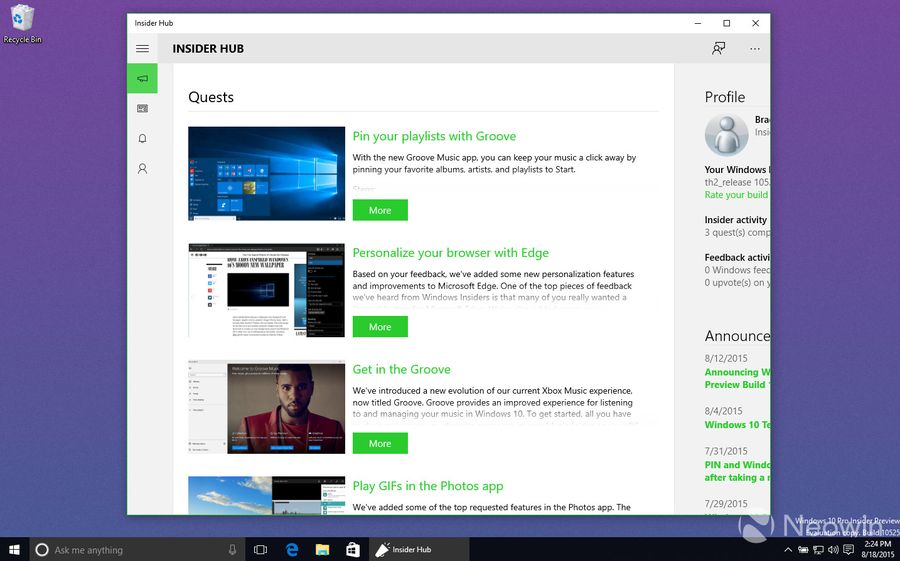The height and width of the screenshot is (561, 900).
Task: Click More under Get in the Groove
Action: [380, 443]
